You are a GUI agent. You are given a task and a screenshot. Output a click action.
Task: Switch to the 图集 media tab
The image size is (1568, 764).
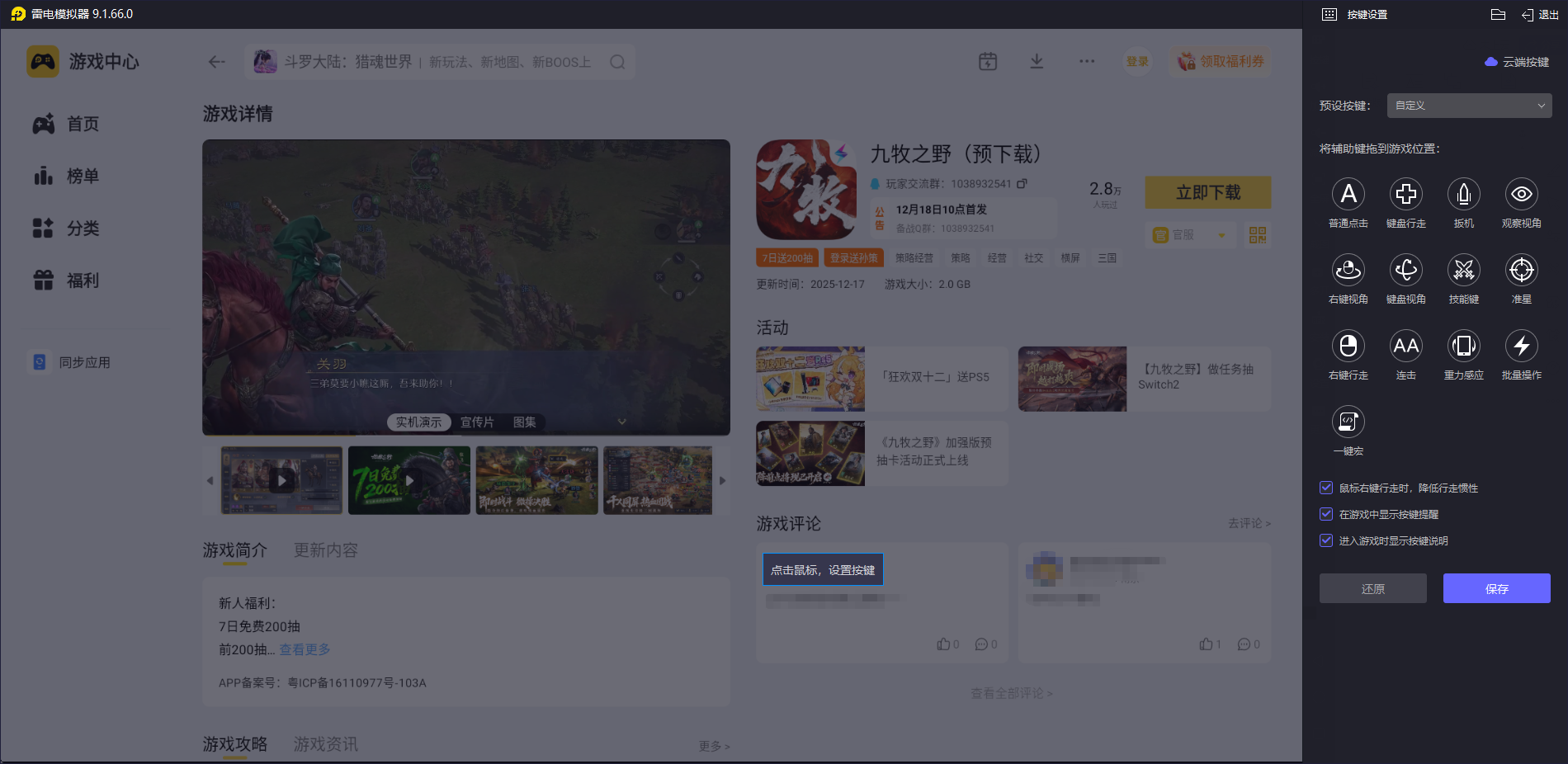pos(524,422)
